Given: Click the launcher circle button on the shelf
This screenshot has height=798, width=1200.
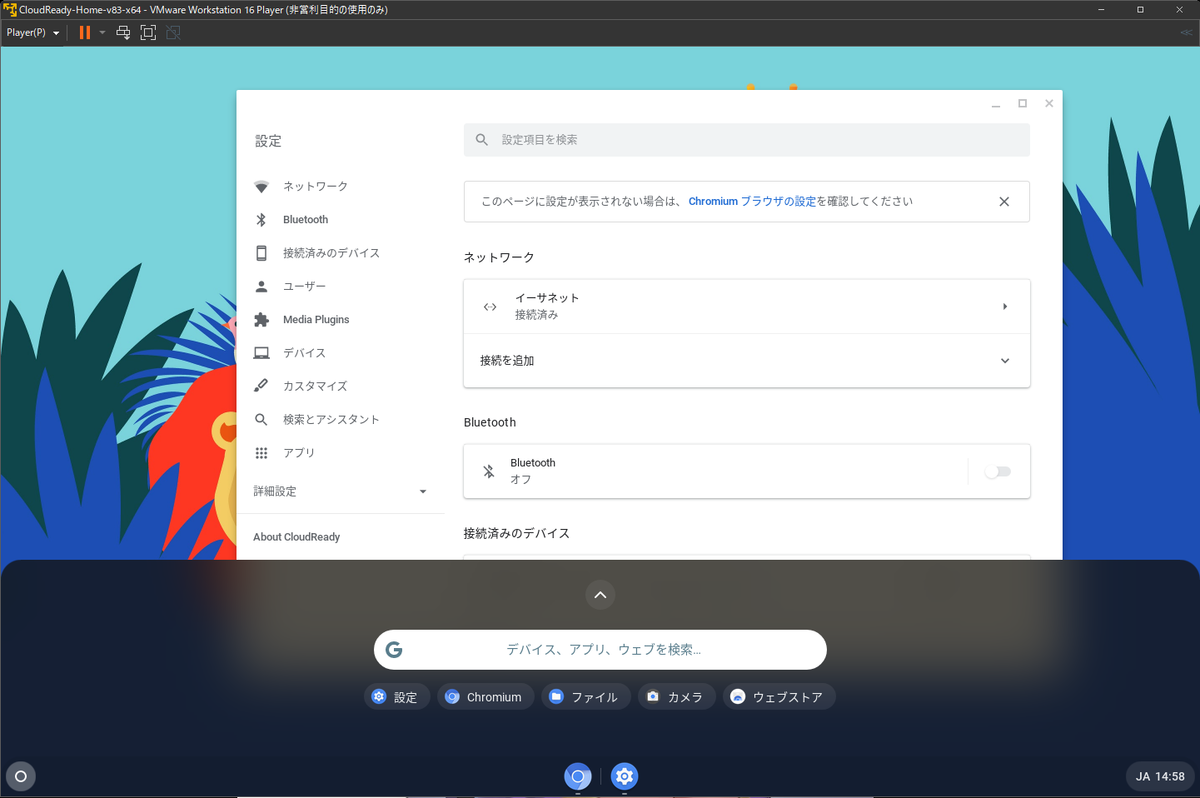Looking at the screenshot, I should tap(20, 775).
